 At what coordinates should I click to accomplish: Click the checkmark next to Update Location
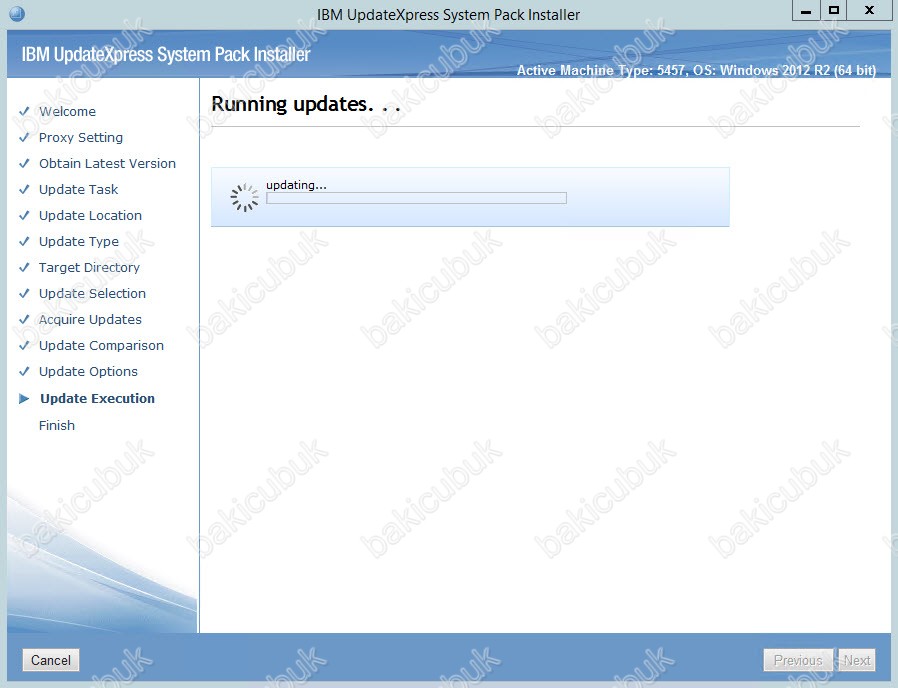24,215
